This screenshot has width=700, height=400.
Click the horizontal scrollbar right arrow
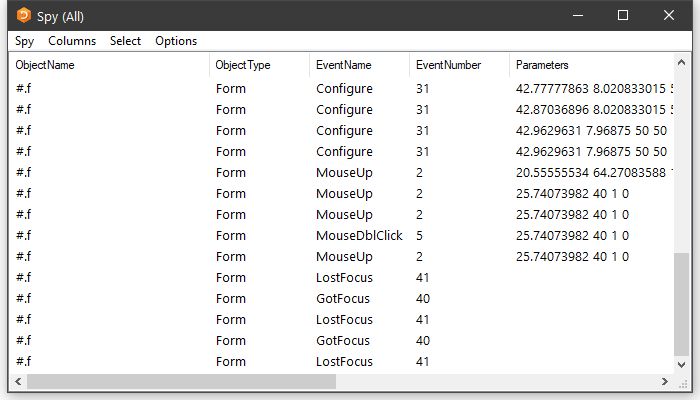coord(666,382)
